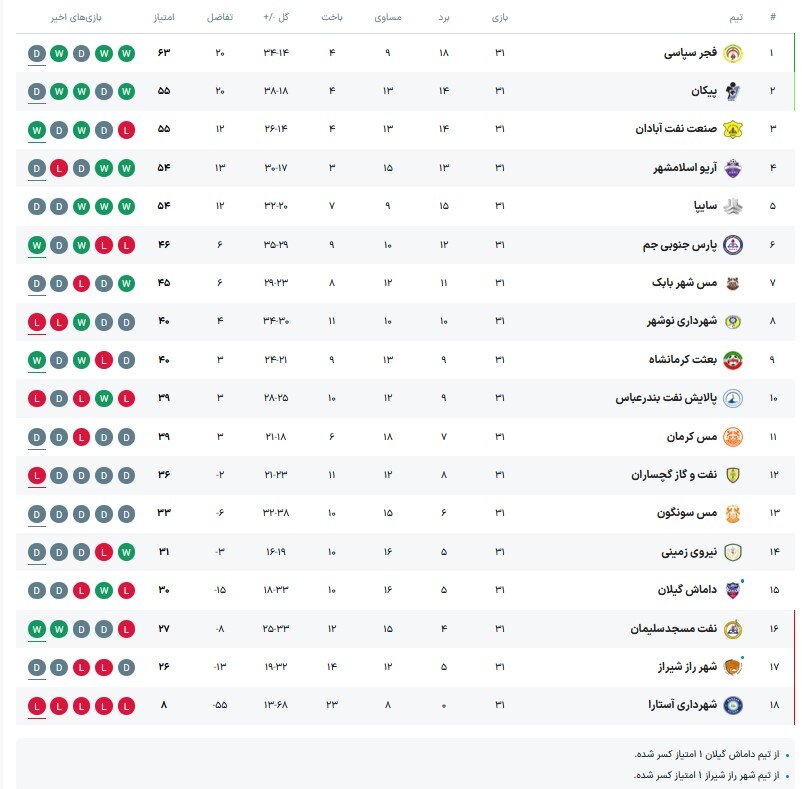This screenshot has height=789, width=802.
Task: Click the پیکان team crest
Action: (733, 91)
